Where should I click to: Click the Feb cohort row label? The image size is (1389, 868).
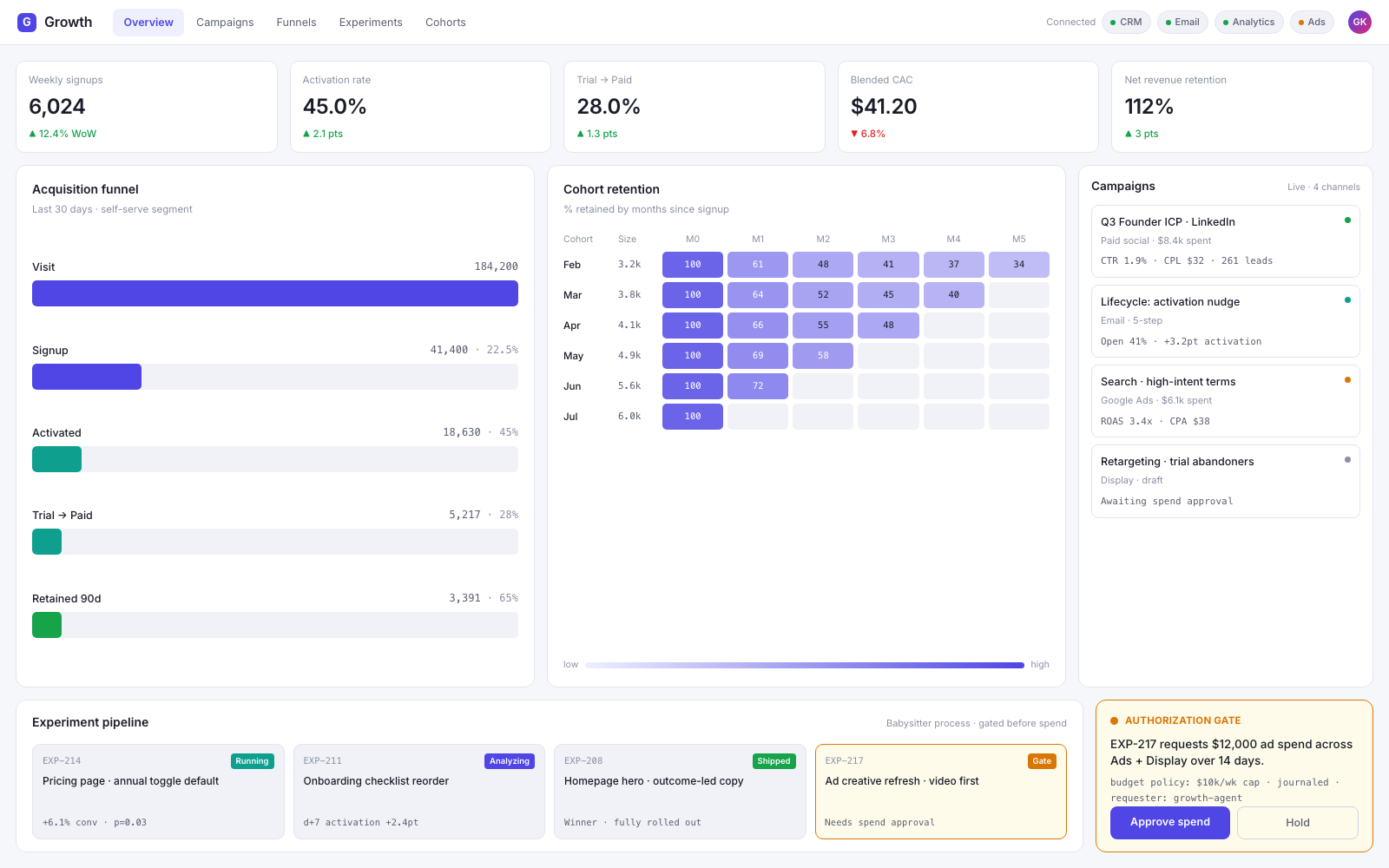[x=572, y=265]
